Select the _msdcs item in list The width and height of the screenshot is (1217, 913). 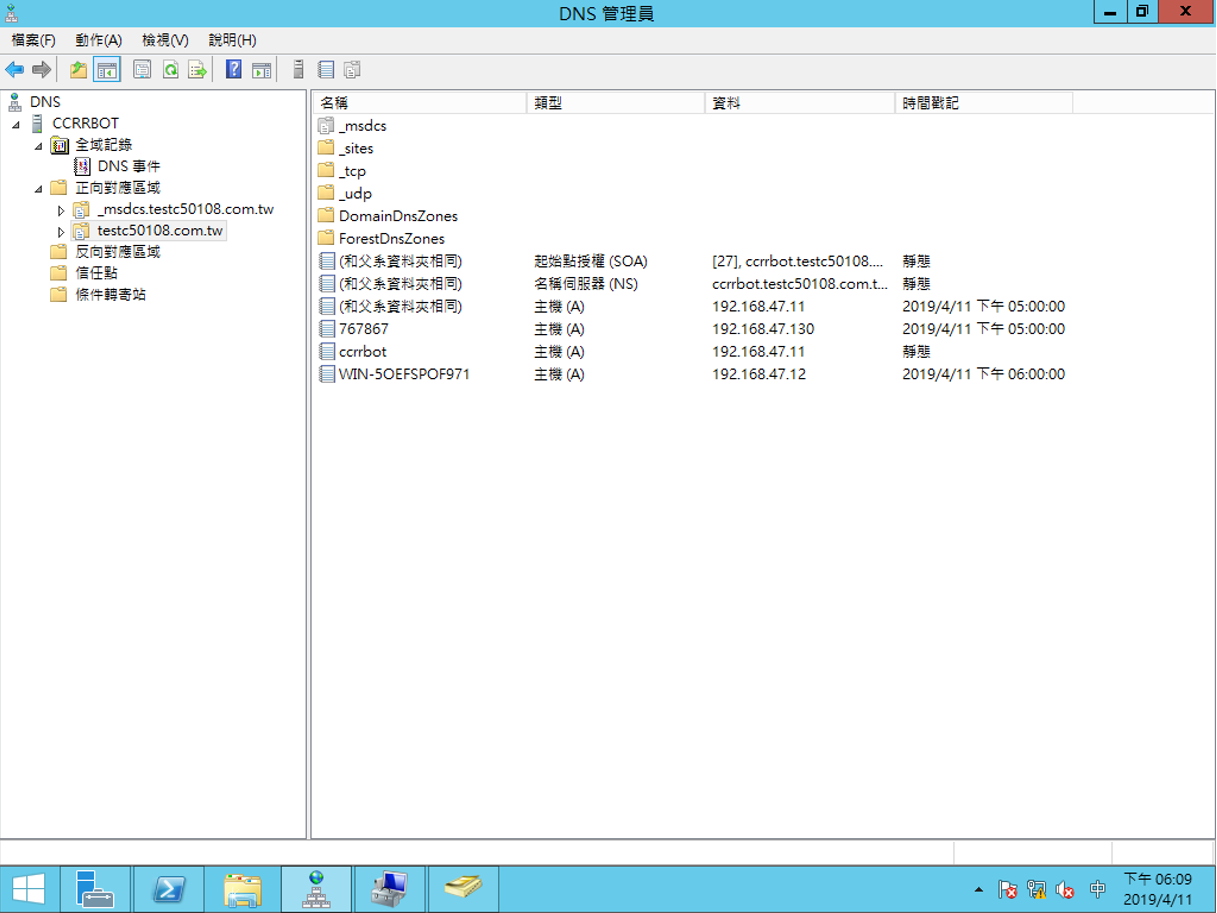363,126
